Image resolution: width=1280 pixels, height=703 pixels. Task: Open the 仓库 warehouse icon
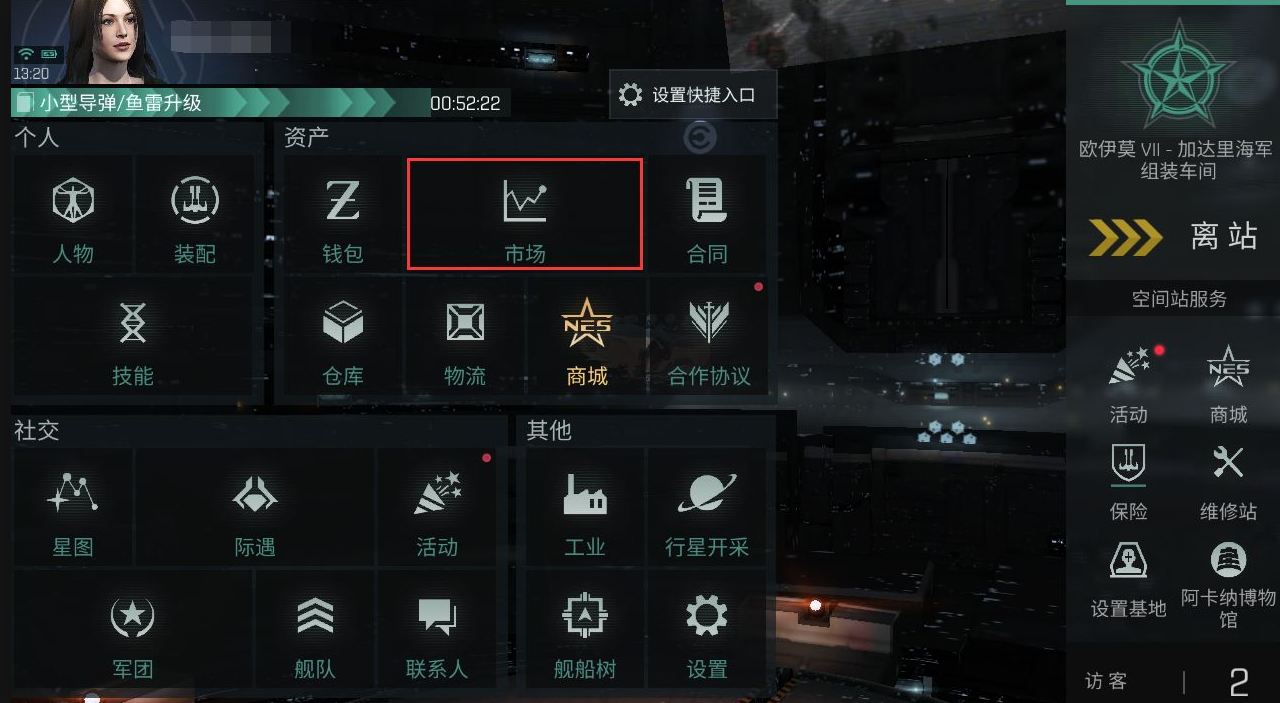pyautogui.click(x=343, y=336)
